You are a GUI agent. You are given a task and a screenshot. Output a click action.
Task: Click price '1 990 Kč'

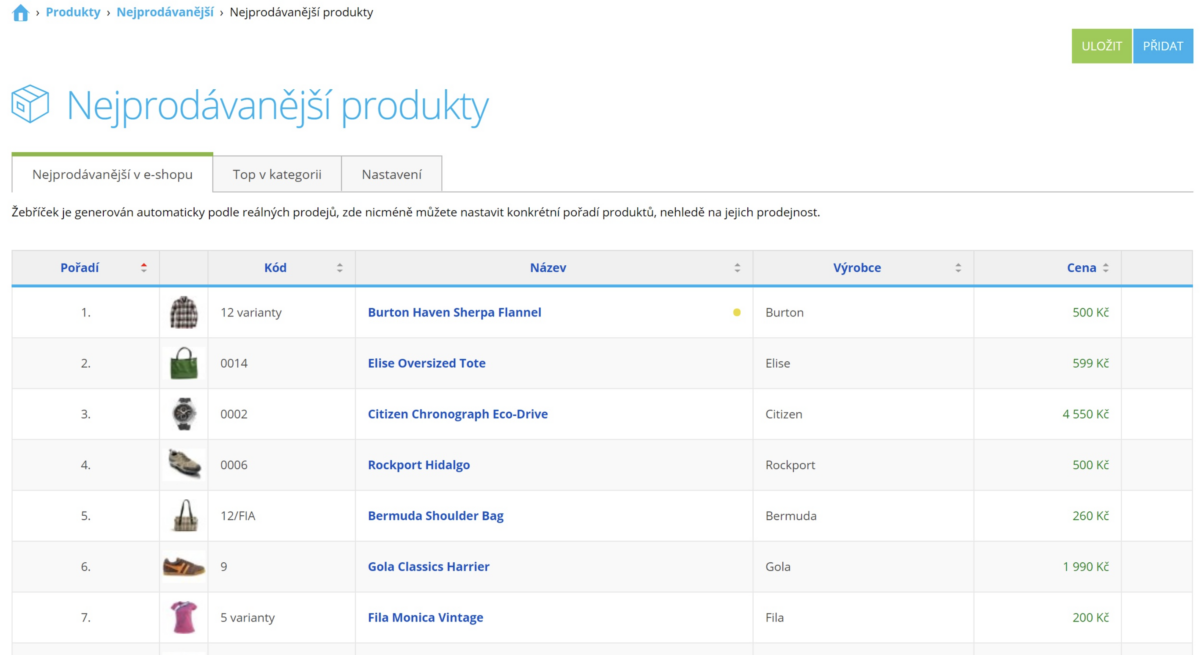tap(1085, 567)
